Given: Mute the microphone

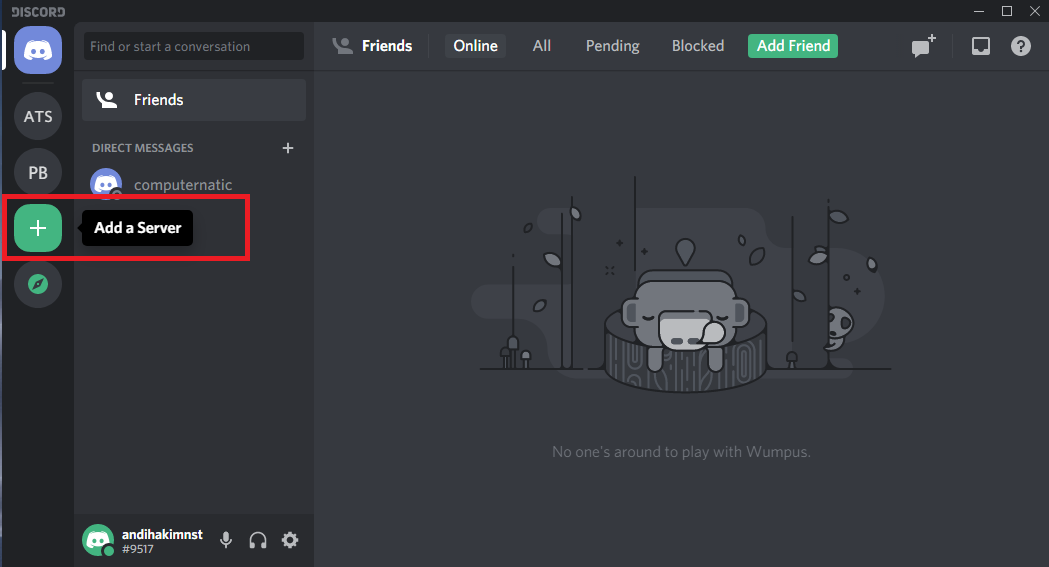Looking at the screenshot, I should (226, 540).
